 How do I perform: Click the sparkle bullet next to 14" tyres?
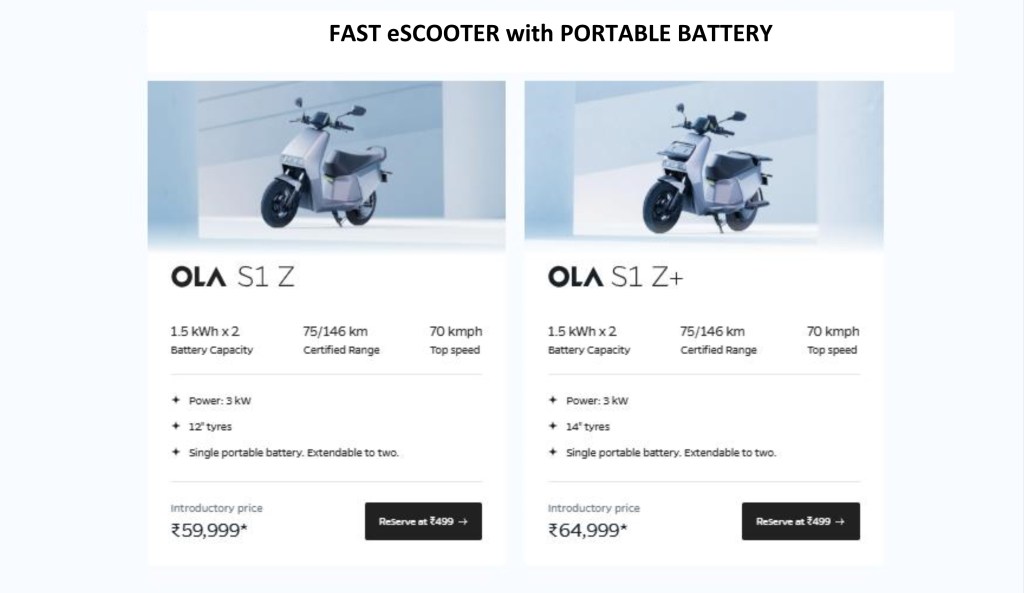552,426
